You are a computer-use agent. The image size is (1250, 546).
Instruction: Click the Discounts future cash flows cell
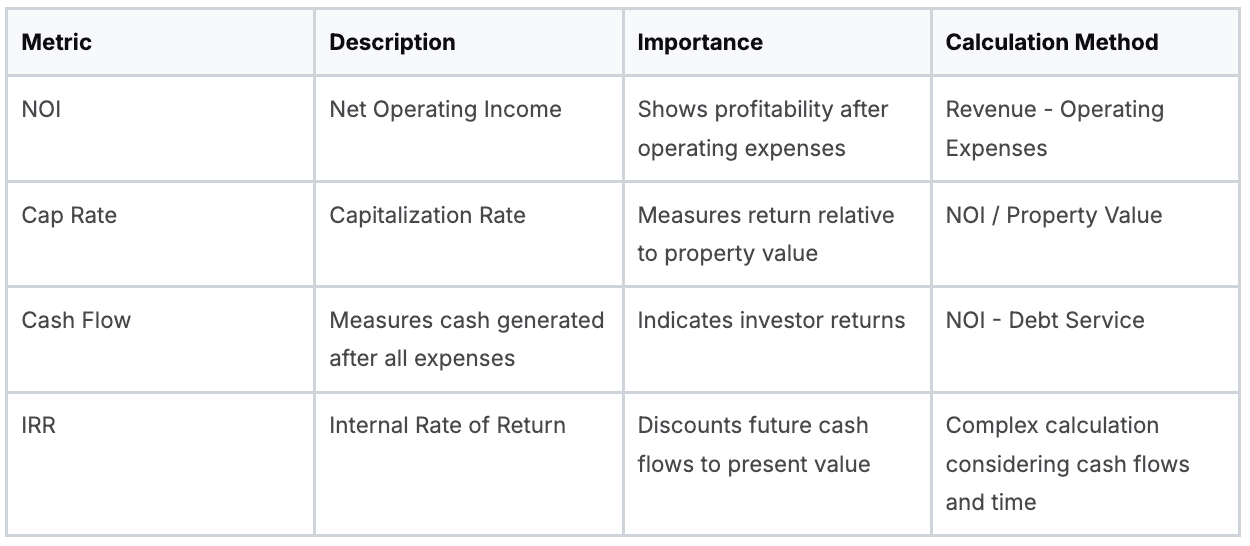[753, 444]
